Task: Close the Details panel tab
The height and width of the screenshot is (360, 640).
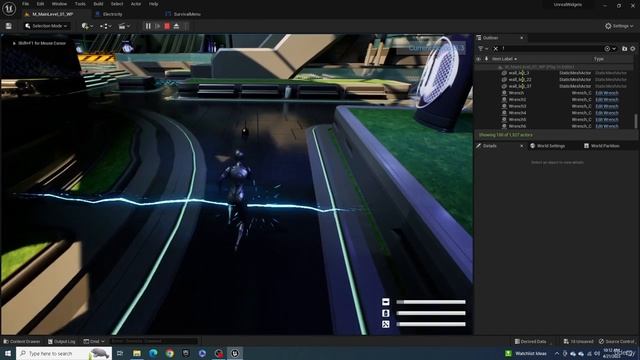Action: click(521, 146)
